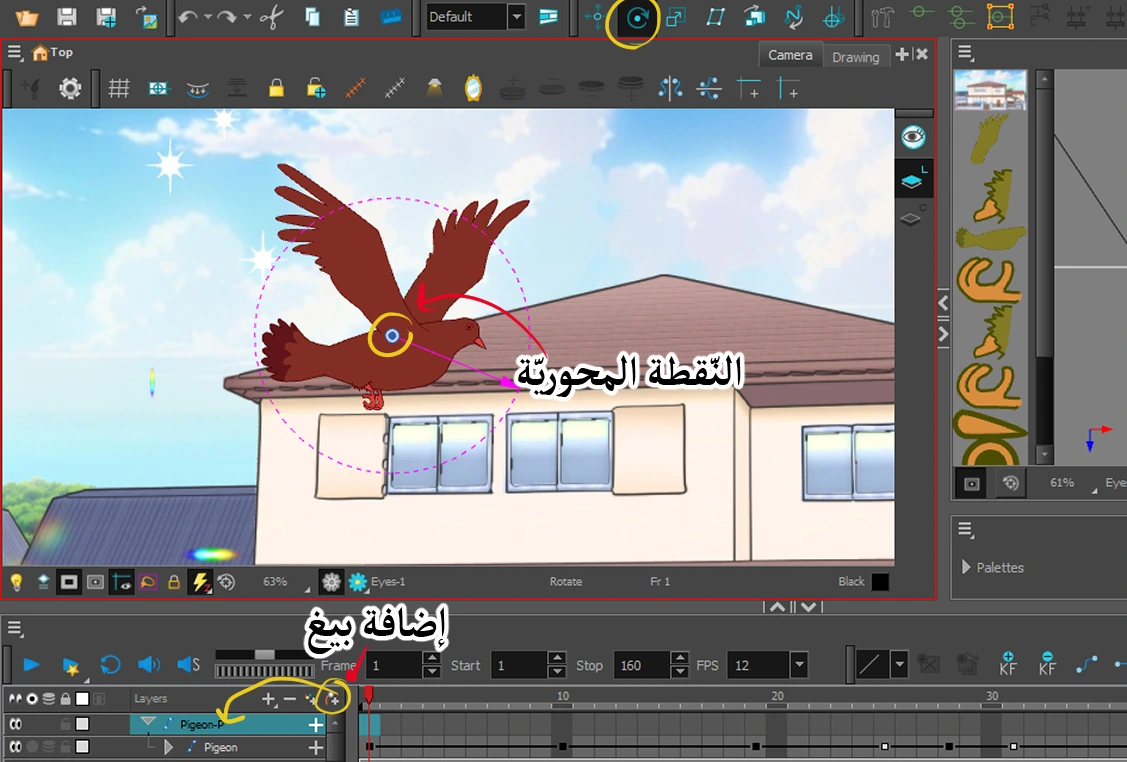Add a layer with the plus icon in Layers header
1127x762 pixels.
[x=268, y=699]
